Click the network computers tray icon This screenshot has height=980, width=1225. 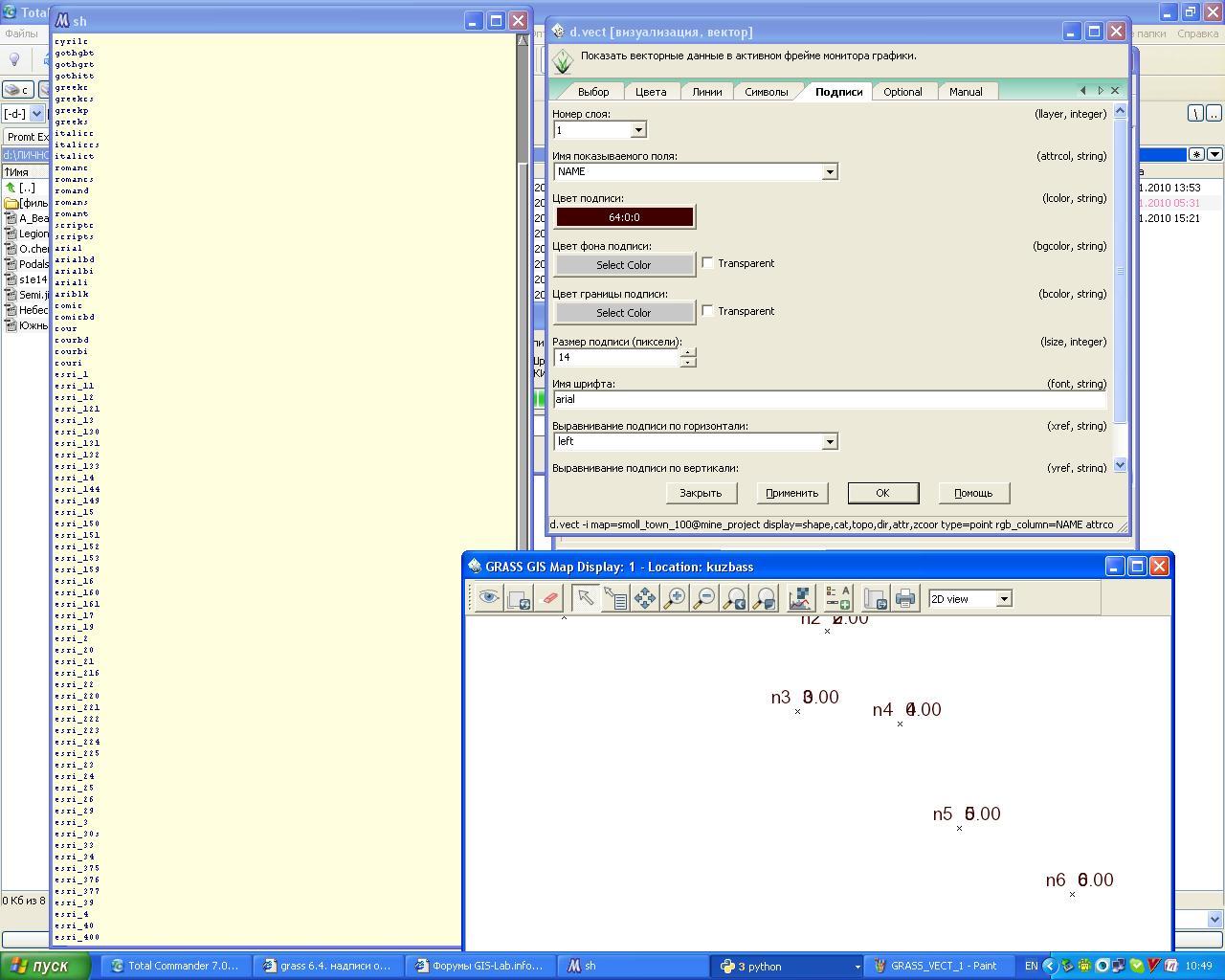pos(1120,966)
